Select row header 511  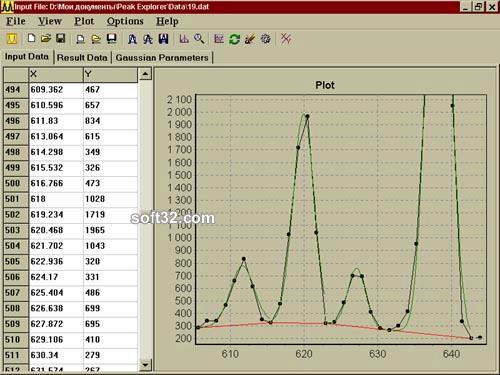click(x=16, y=355)
